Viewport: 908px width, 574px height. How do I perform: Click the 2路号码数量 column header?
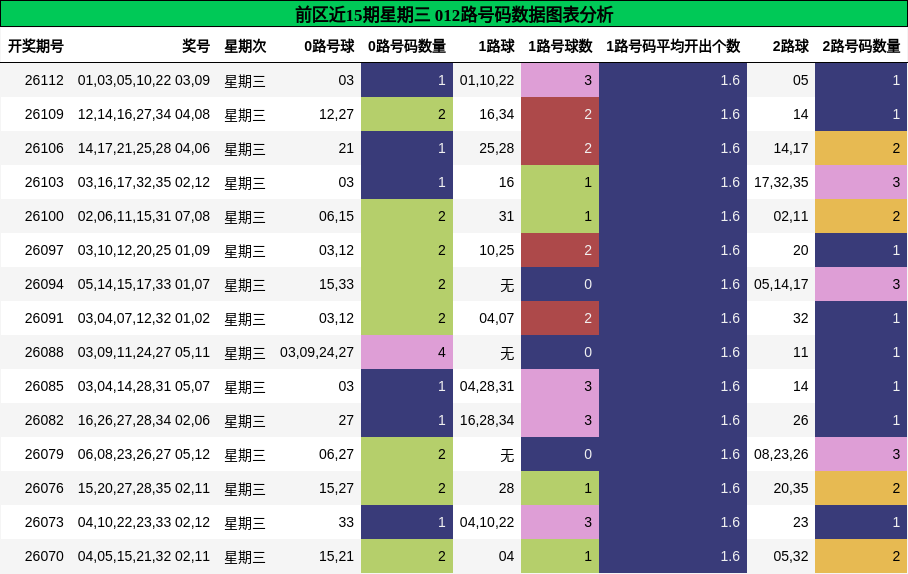[861, 46]
